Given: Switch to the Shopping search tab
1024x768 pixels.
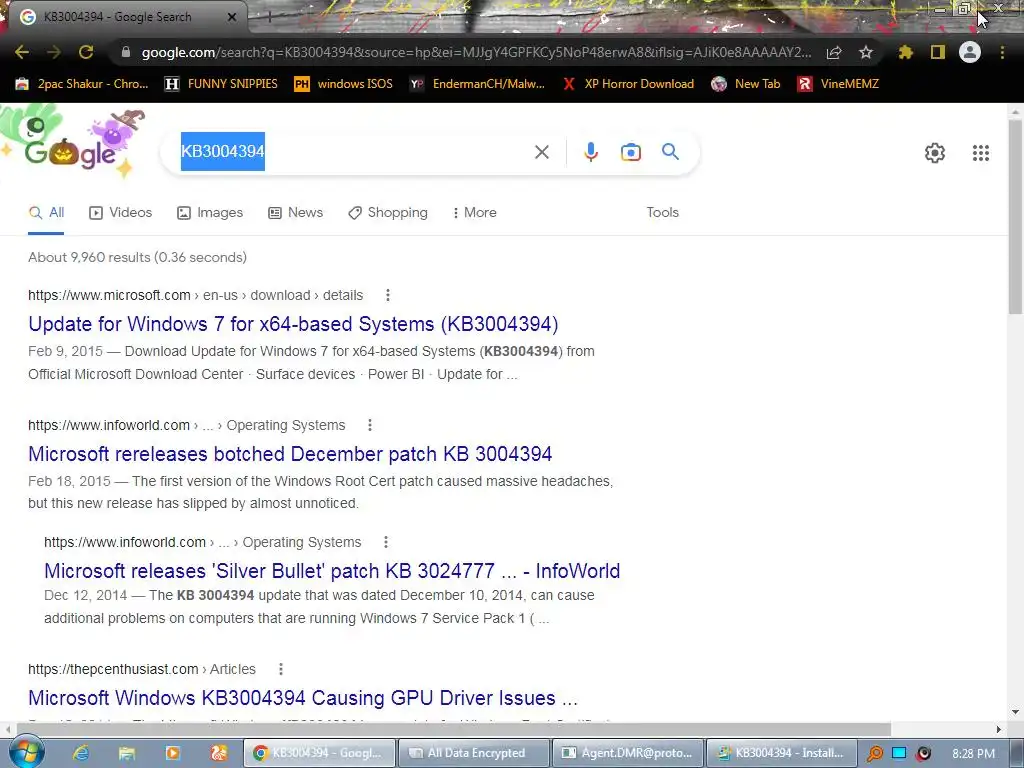Looking at the screenshot, I should pyautogui.click(x=388, y=212).
